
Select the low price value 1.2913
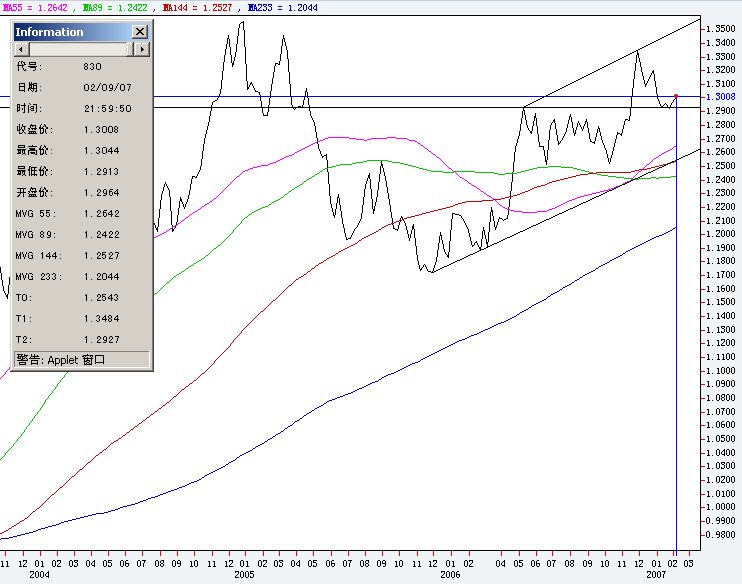point(101,172)
